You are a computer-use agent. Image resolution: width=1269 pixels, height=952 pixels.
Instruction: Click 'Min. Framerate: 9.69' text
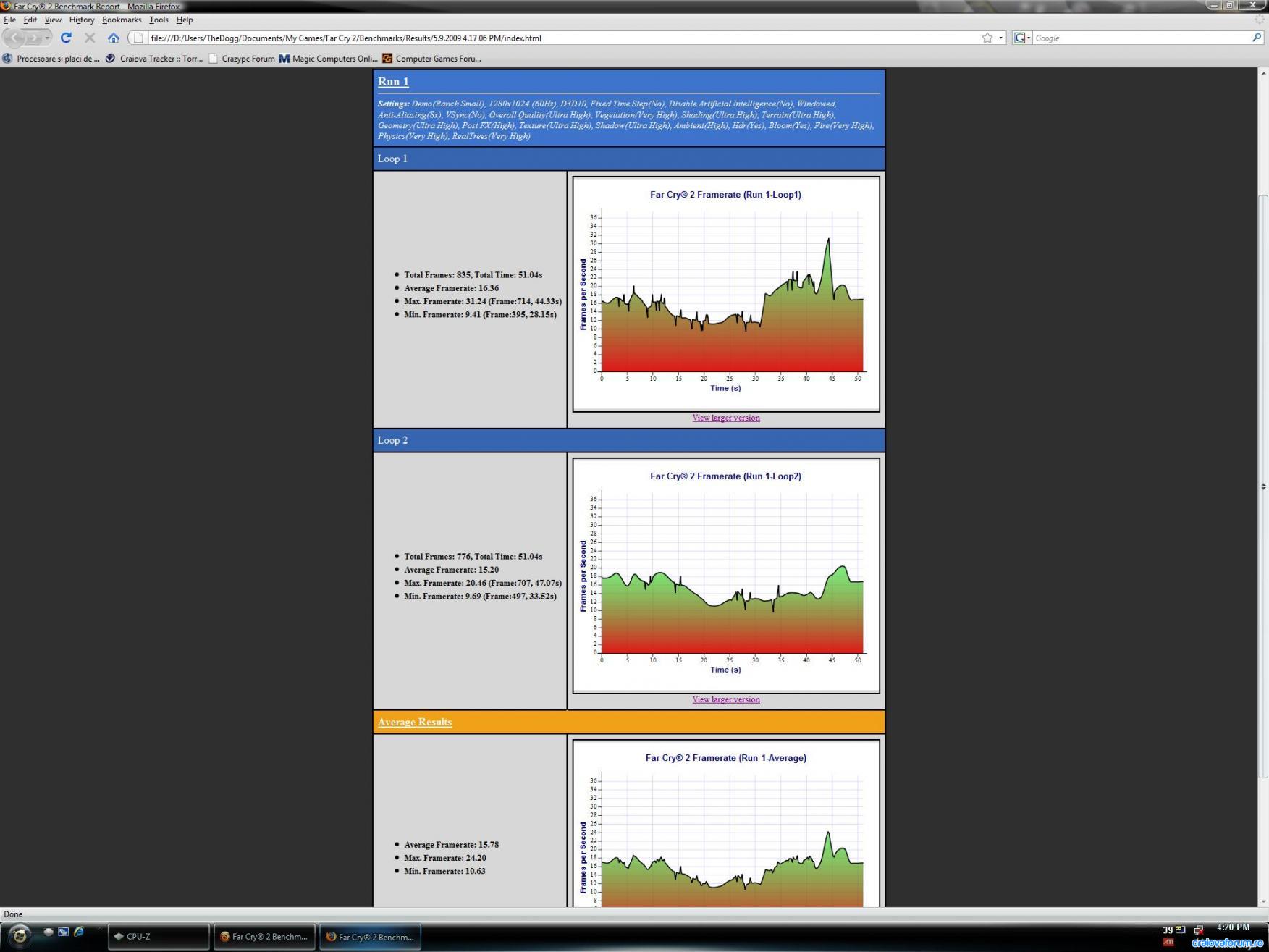coord(481,596)
